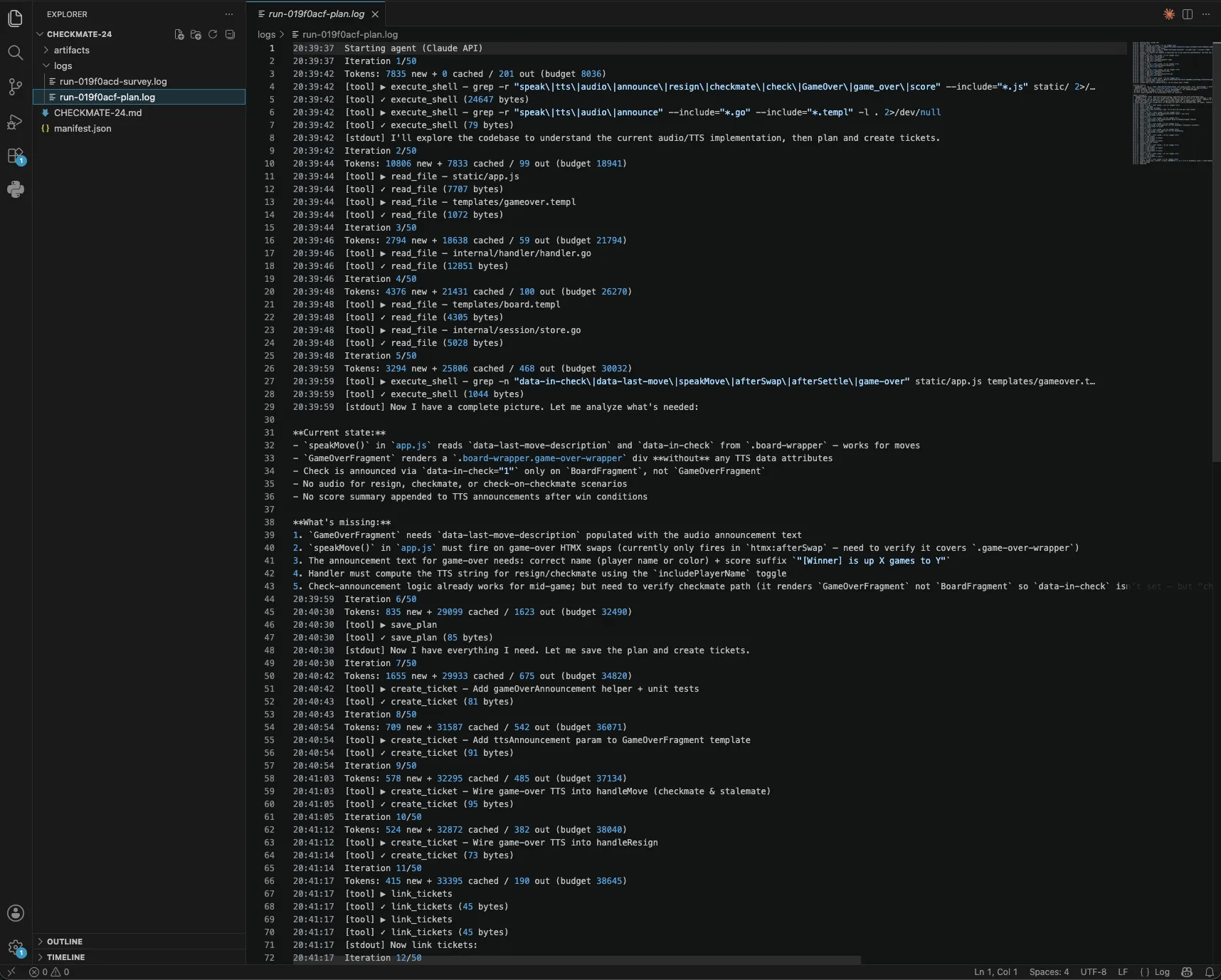The image size is (1221, 980).
Task: Change end of line sequence LF
Action: (1123, 972)
